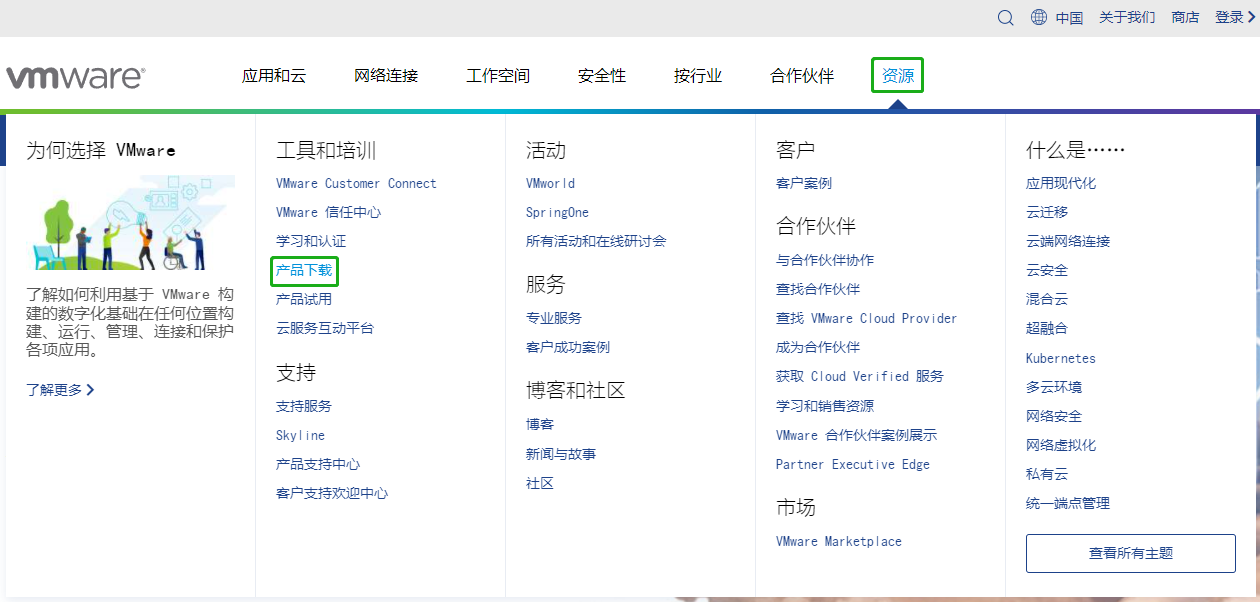
Task: Open the SpringOne link
Action: 557,212
